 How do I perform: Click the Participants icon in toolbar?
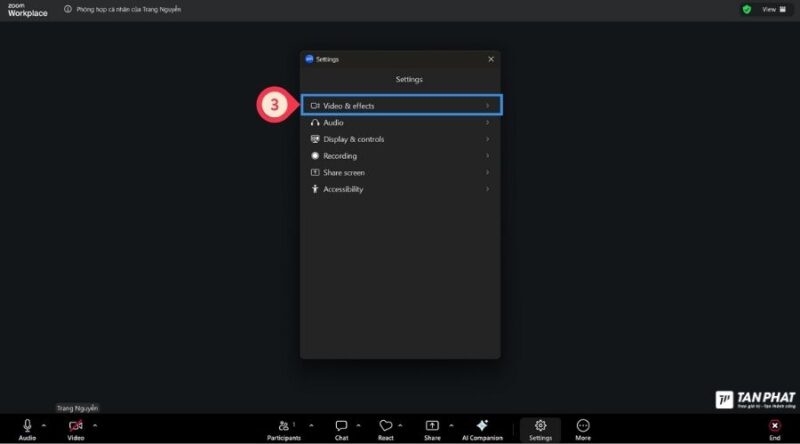point(283,426)
